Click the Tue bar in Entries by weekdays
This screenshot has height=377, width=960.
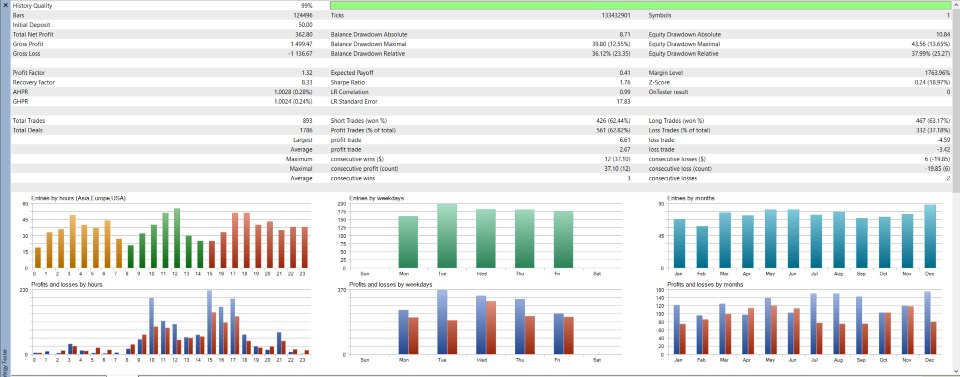click(x=446, y=236)
